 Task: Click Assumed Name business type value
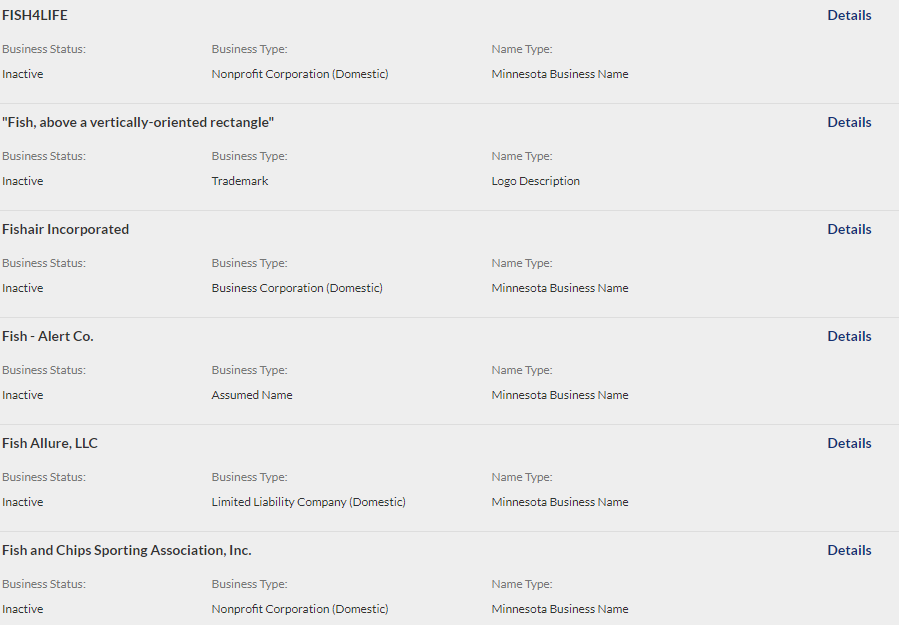252,395
